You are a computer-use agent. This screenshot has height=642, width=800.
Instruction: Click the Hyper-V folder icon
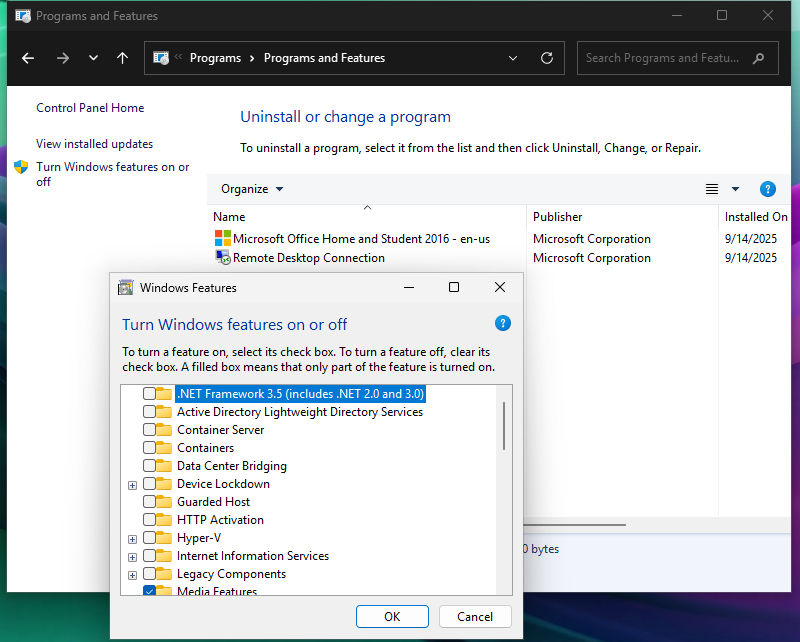click(164, 537)
